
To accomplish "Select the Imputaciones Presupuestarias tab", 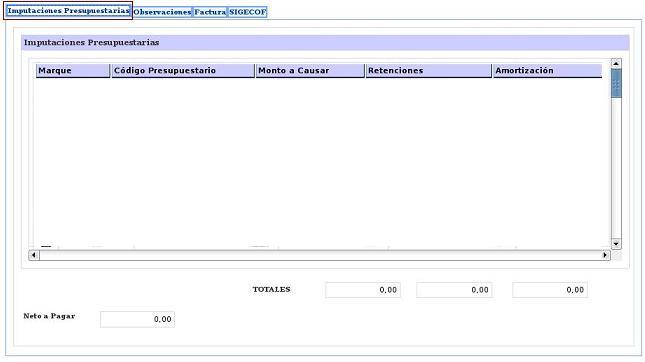I will 68,11.
